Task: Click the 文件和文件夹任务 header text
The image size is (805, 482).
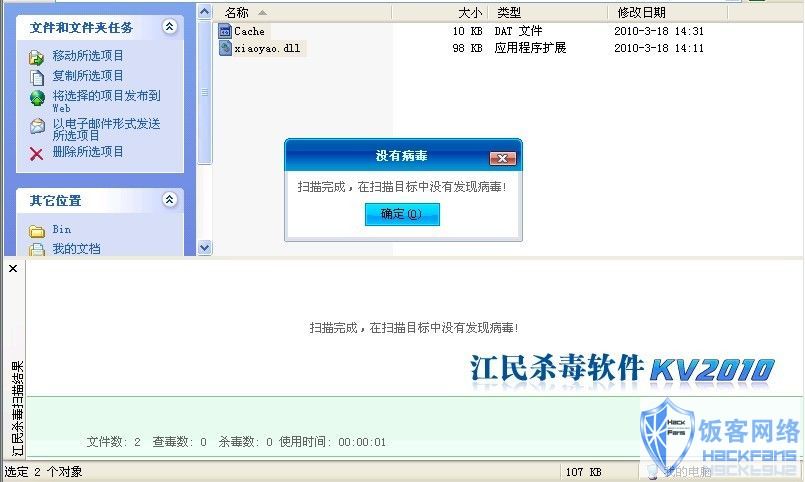Action: click(81, 28)
